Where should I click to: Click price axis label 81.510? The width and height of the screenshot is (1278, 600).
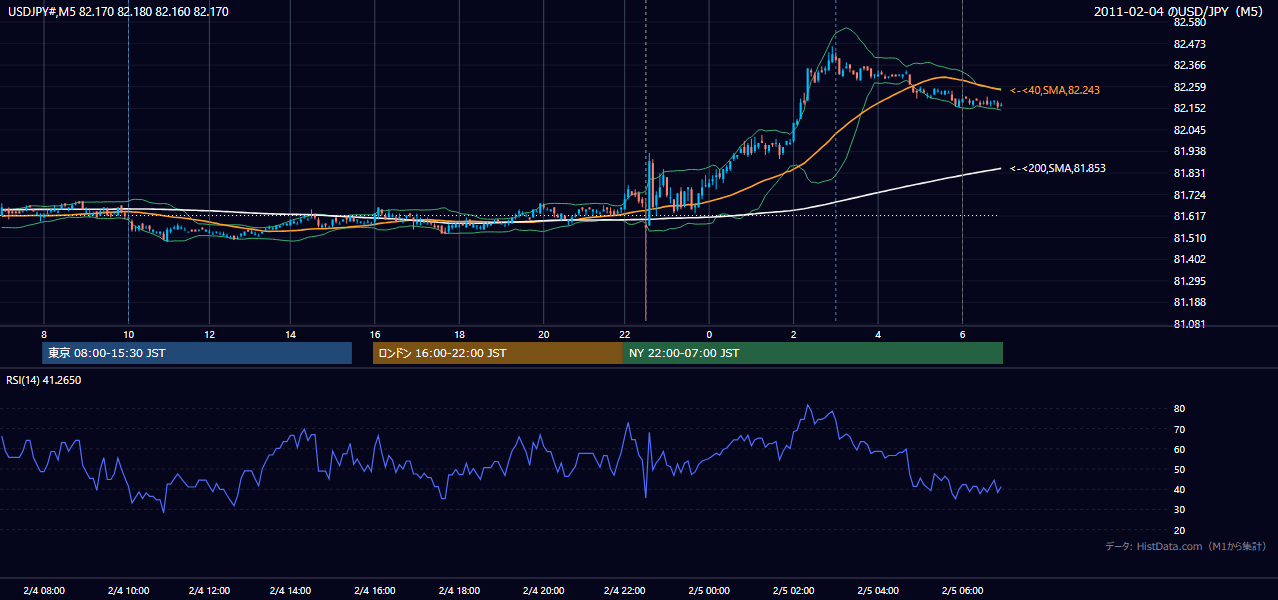1189,238
